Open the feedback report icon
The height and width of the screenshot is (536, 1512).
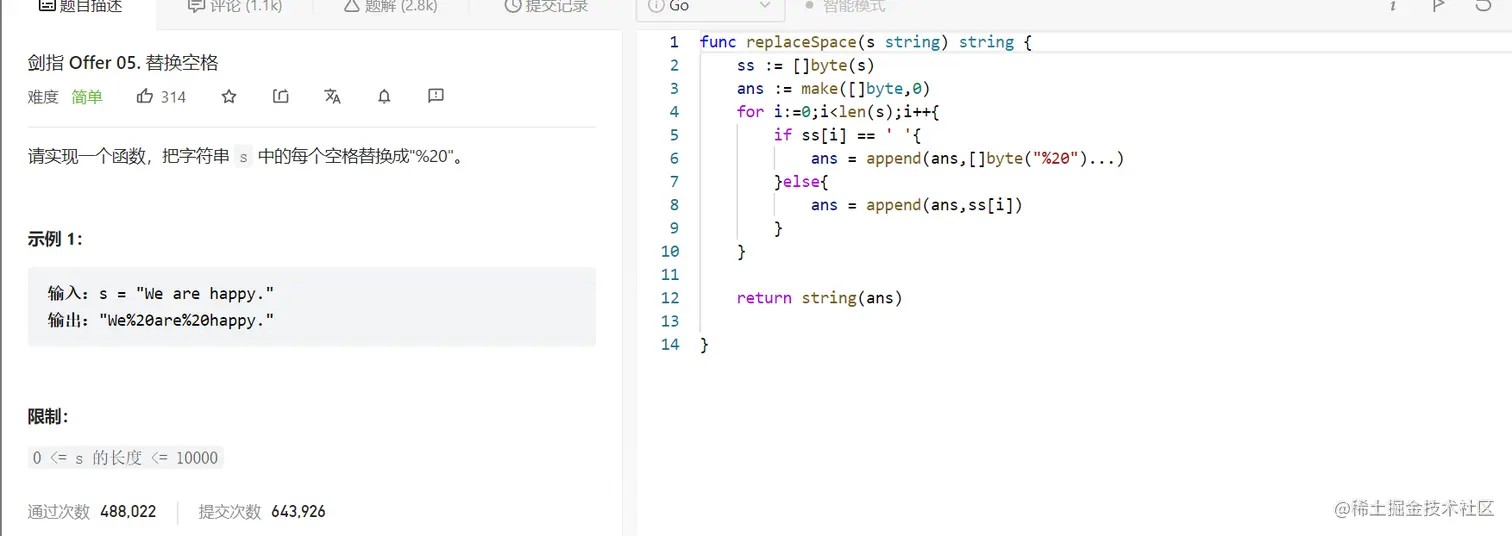tap(435, 96)
